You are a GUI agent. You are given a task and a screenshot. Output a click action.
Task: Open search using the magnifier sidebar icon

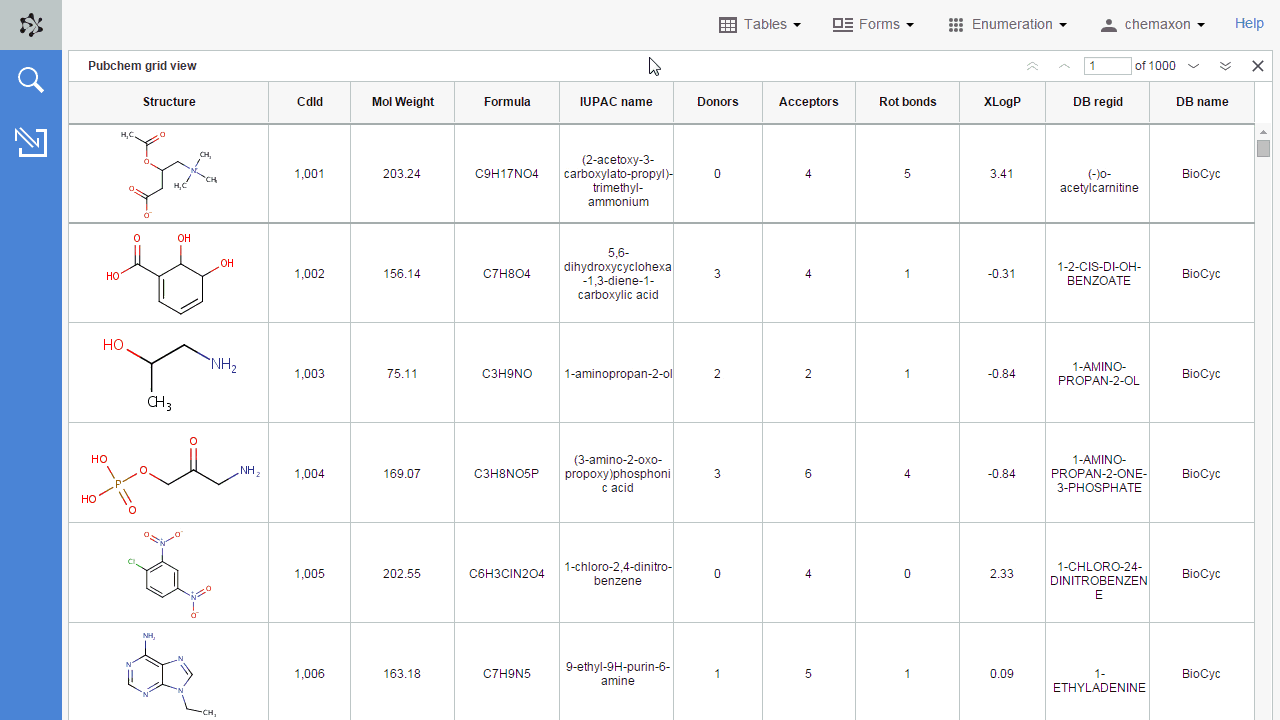pyautogui.click(x=31, y=79)
